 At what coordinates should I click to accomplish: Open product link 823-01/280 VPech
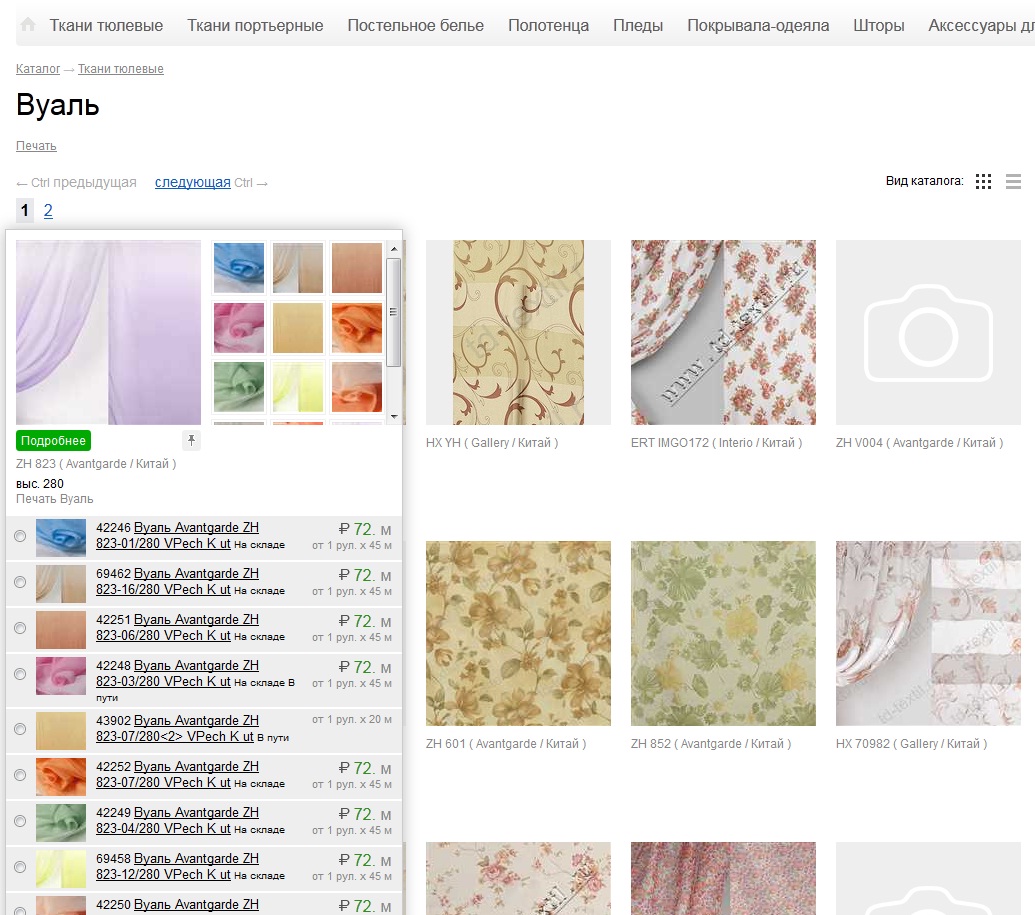[x=178, y=535]
